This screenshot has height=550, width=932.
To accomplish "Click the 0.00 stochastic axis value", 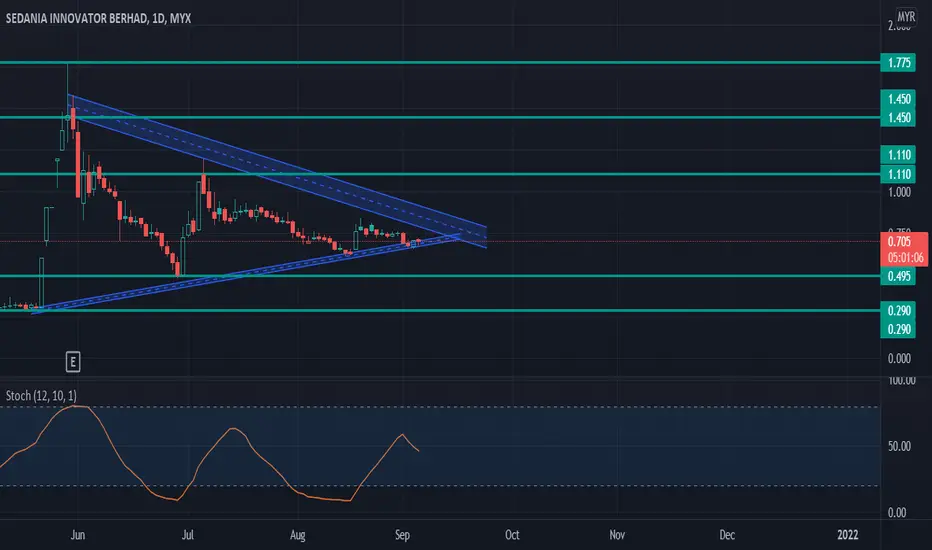I will (897, 513).
